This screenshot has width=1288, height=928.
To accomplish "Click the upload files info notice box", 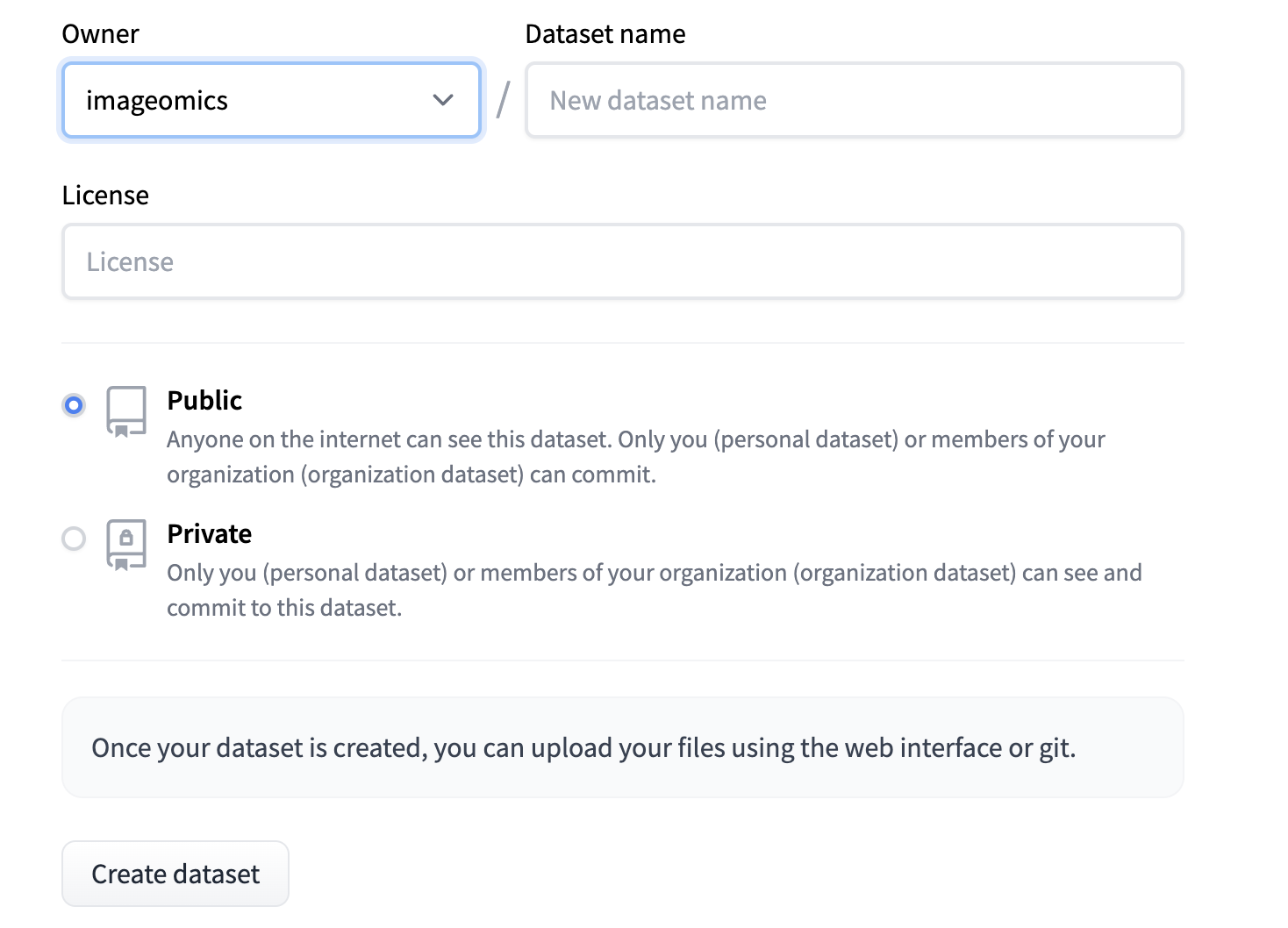I will [623, 747].
